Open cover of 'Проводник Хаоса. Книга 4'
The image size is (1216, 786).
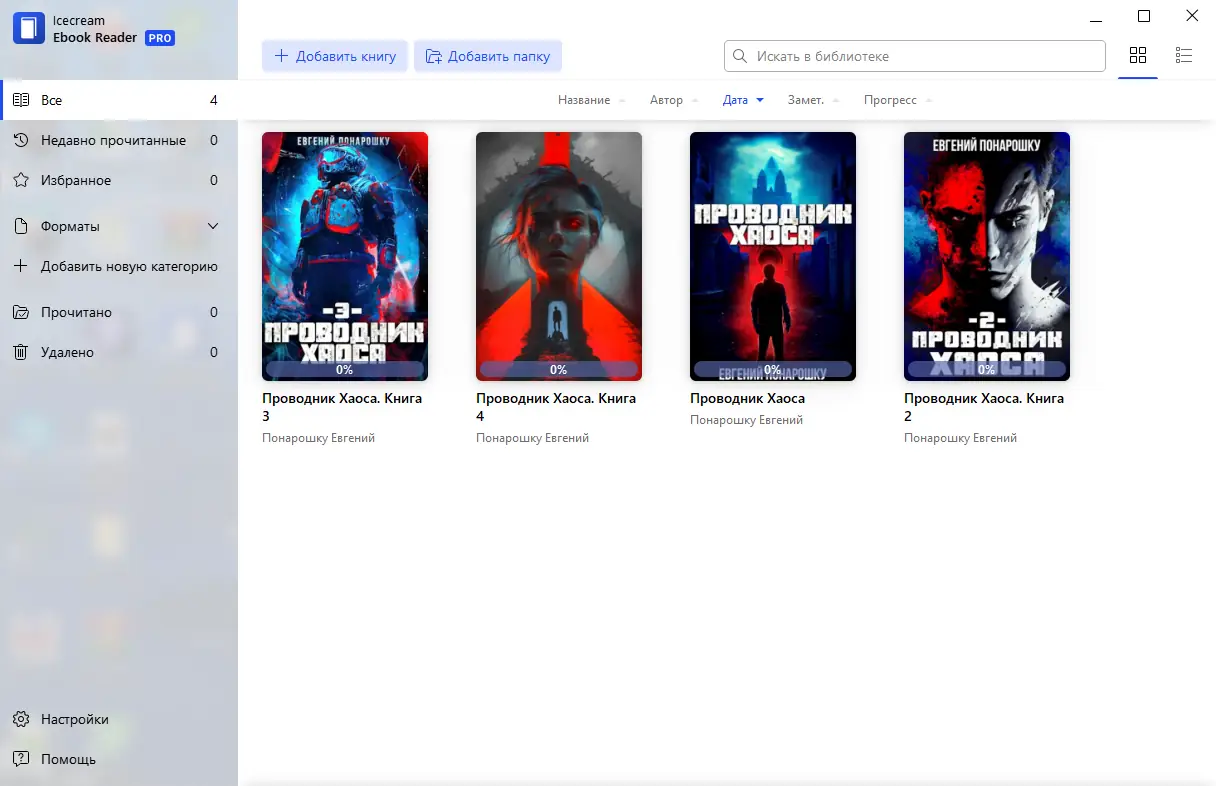click(x=559, y=256)
